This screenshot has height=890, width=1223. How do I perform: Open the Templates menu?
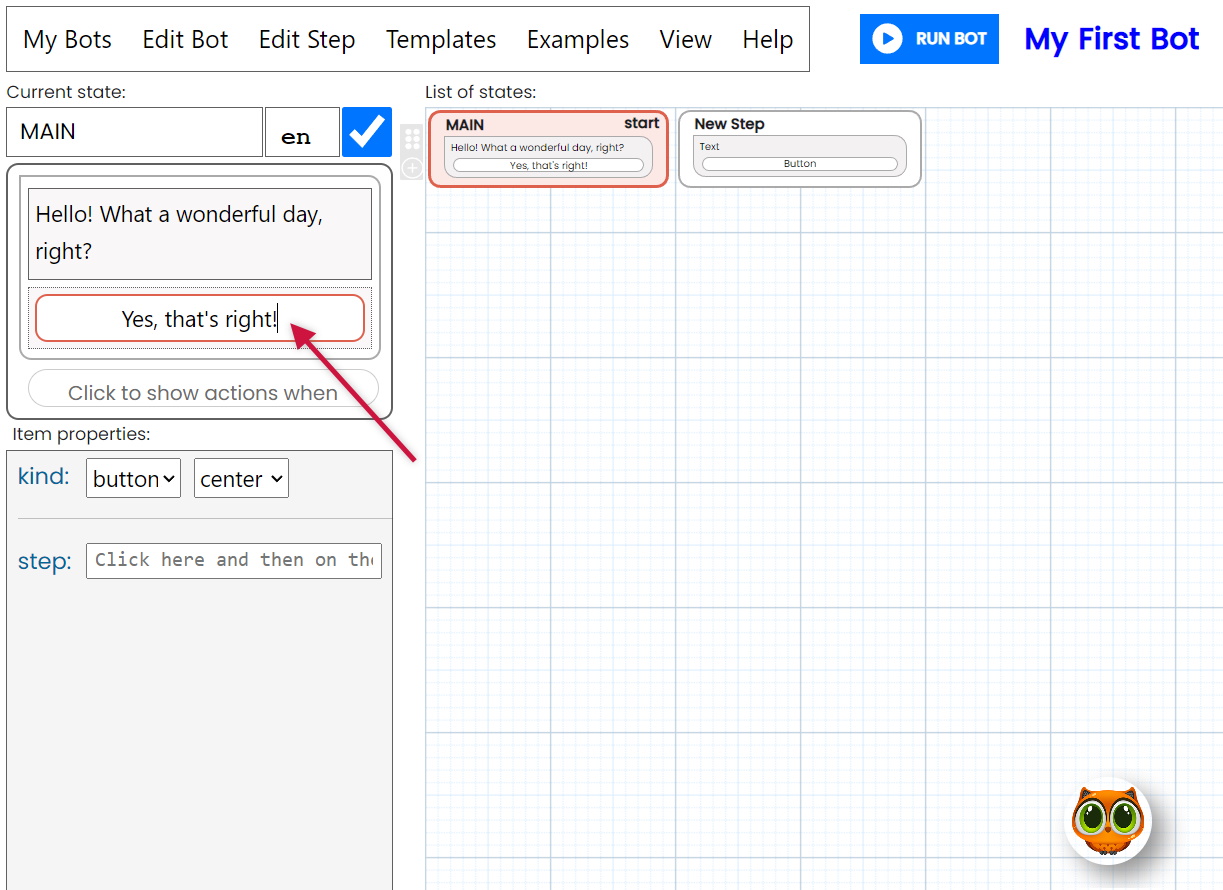[x=441, y=40]
